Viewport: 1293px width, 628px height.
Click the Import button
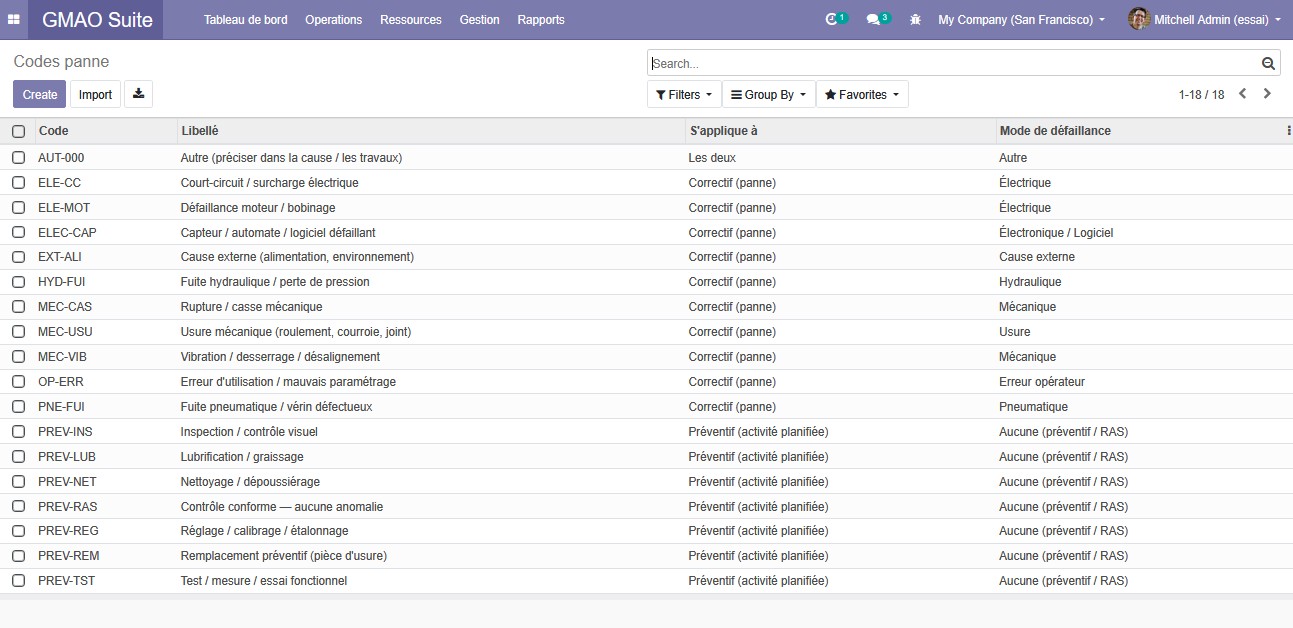pos(95,94)
